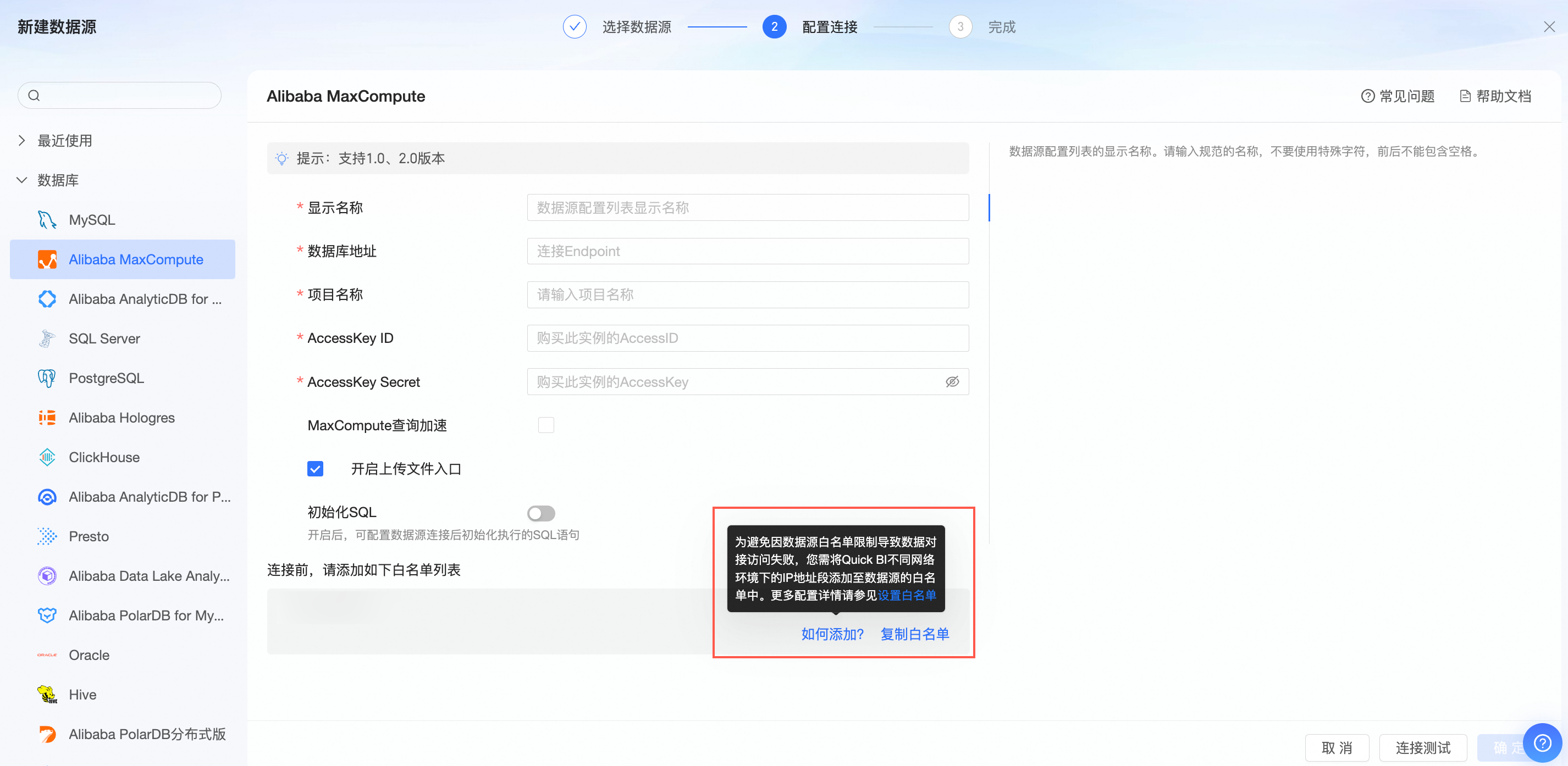Image resolution: width=1568 pixels, height=766 pixels.
Task: Uncheck 开启上传文件入口 checkbox
Action: [x=316, y=469]
